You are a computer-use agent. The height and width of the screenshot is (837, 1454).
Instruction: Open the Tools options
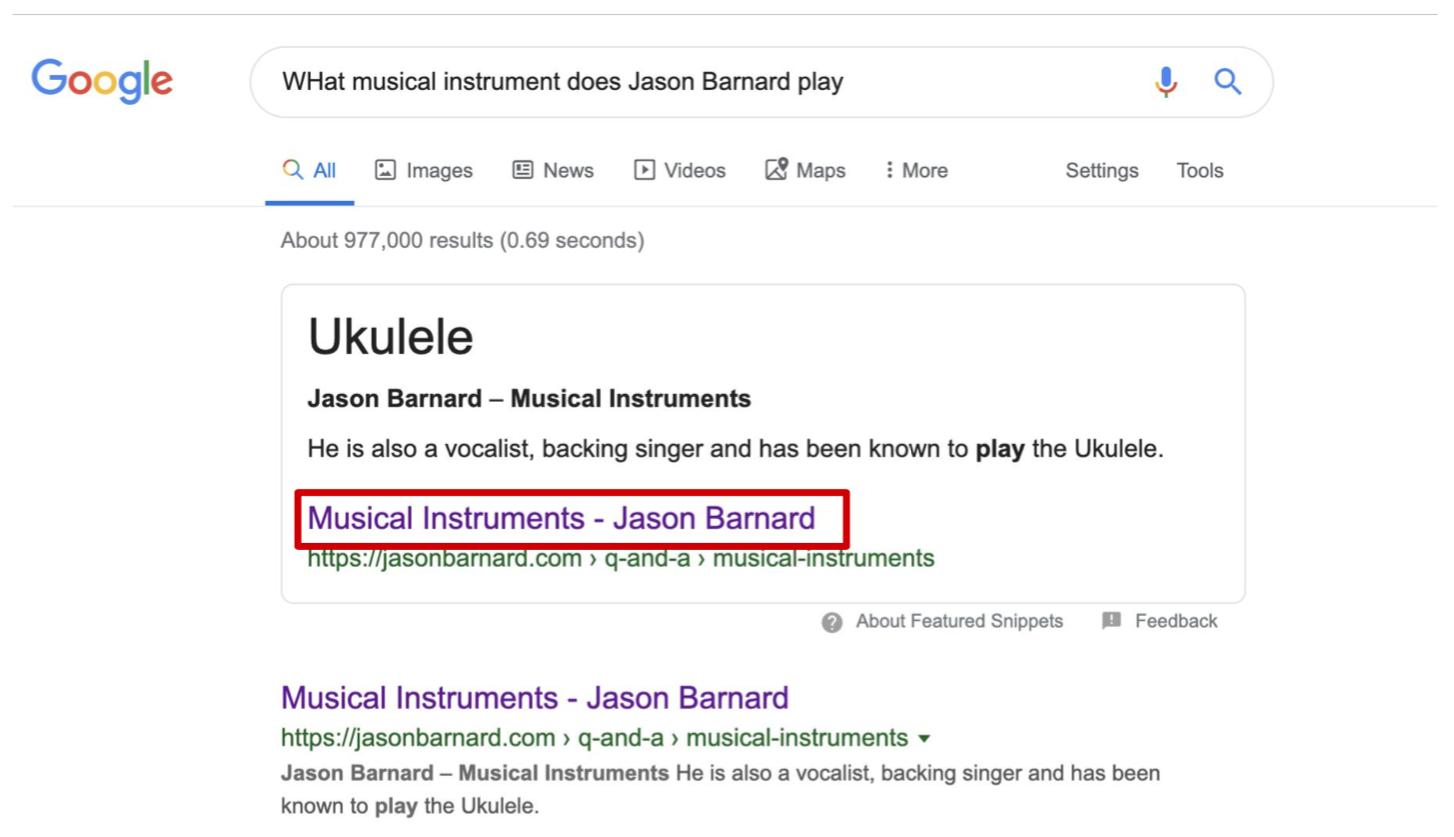click(1200, 171)
